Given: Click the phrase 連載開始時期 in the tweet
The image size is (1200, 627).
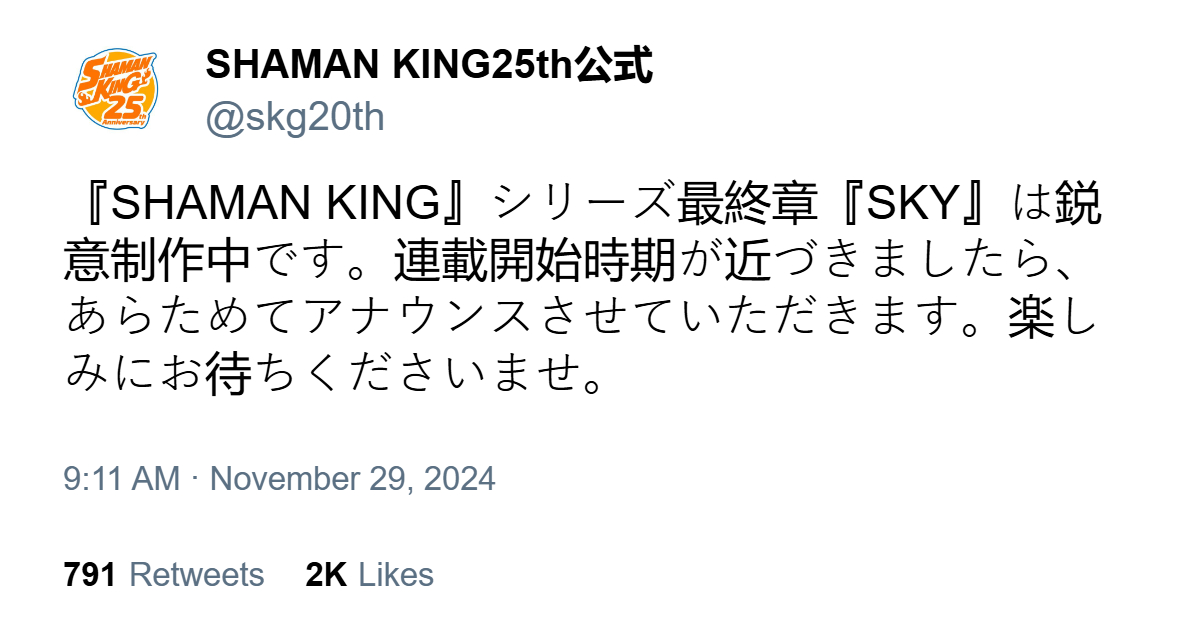Looking at the screenshot, I should [534, 263].
